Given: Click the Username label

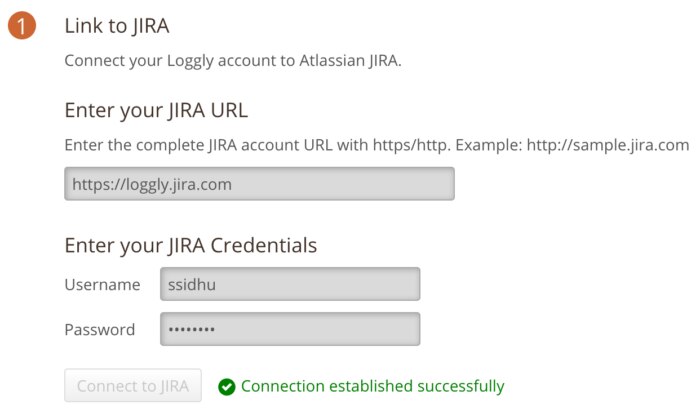Looking at the screenshot, I should coord(102,285).
